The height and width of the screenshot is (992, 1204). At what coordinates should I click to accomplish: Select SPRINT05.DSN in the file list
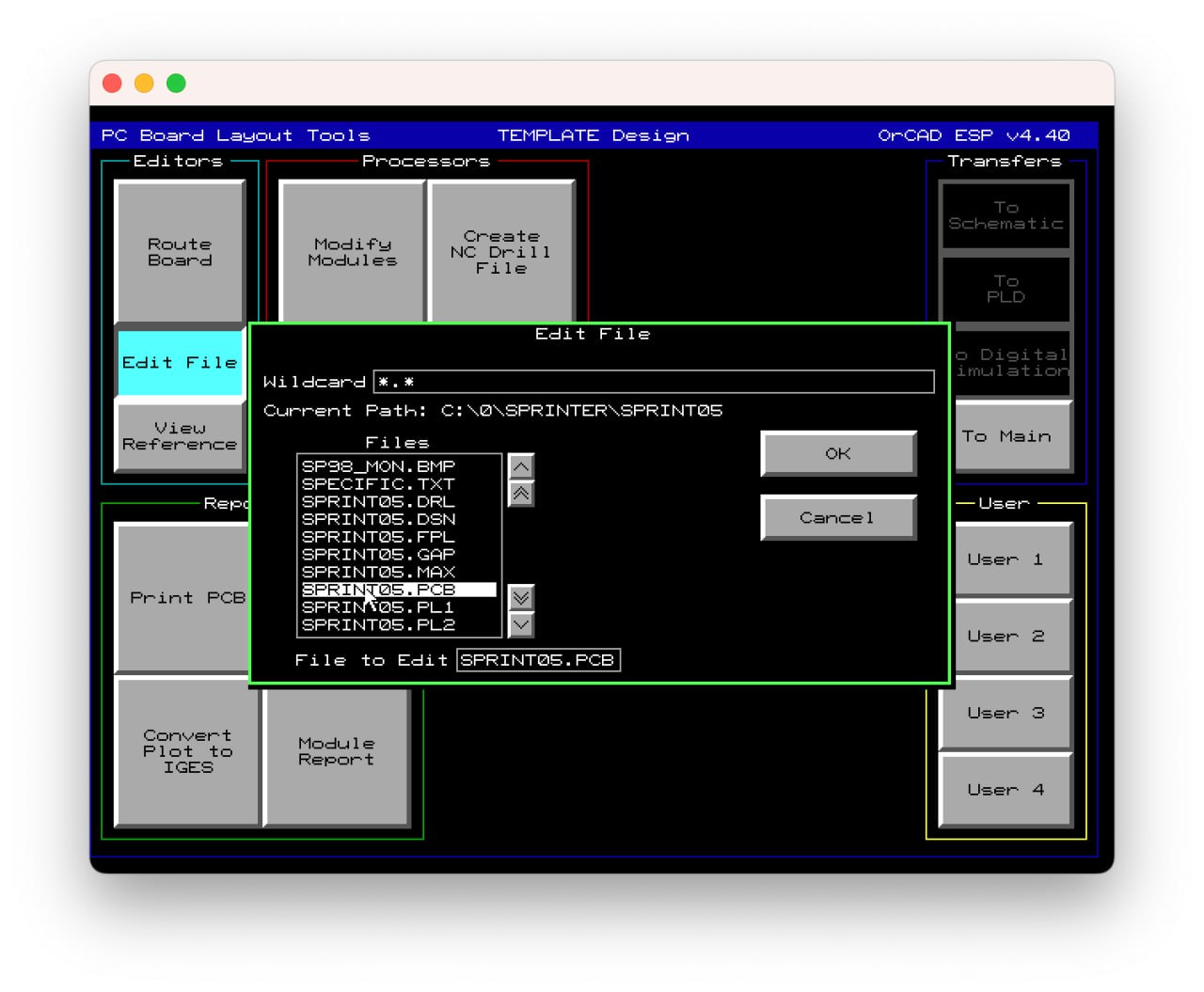click(x=378, y=519)
